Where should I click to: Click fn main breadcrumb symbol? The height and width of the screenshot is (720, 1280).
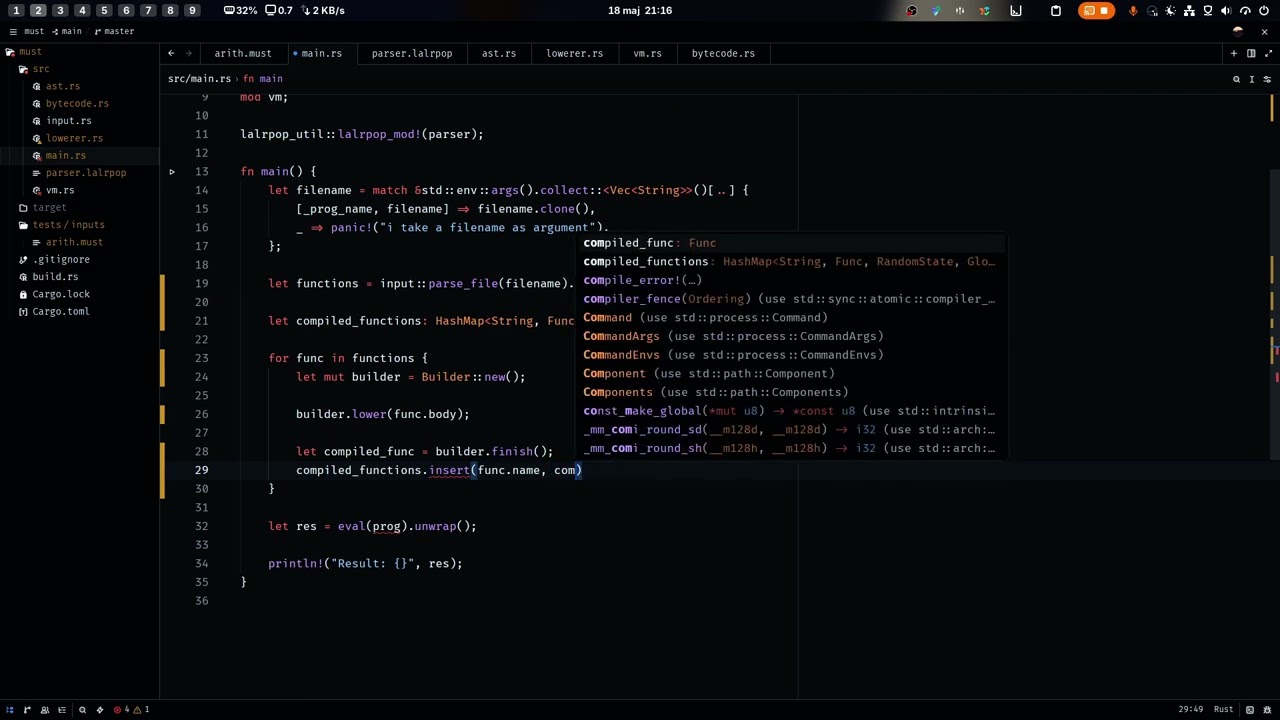tap(264, 79)
